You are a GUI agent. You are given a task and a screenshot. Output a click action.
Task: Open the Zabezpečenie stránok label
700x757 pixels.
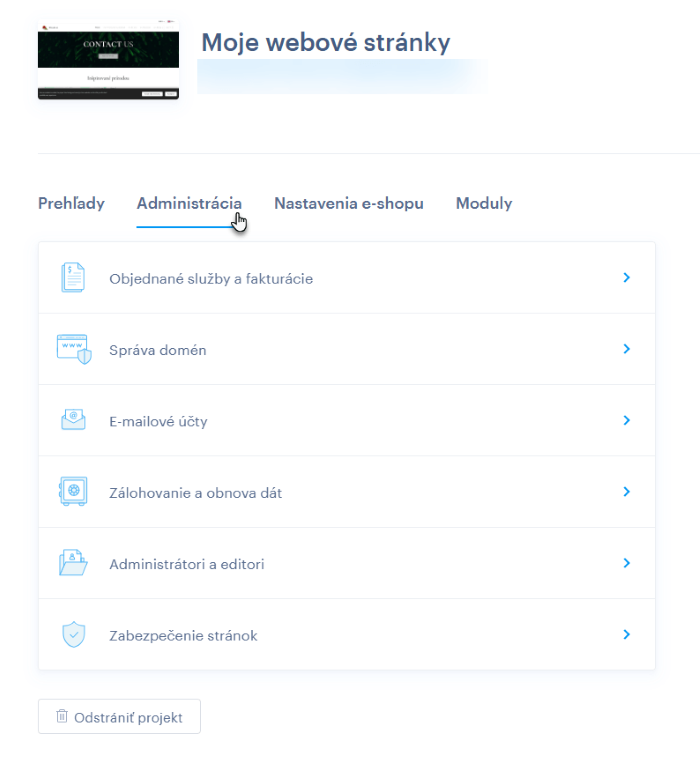coord(183,635)
